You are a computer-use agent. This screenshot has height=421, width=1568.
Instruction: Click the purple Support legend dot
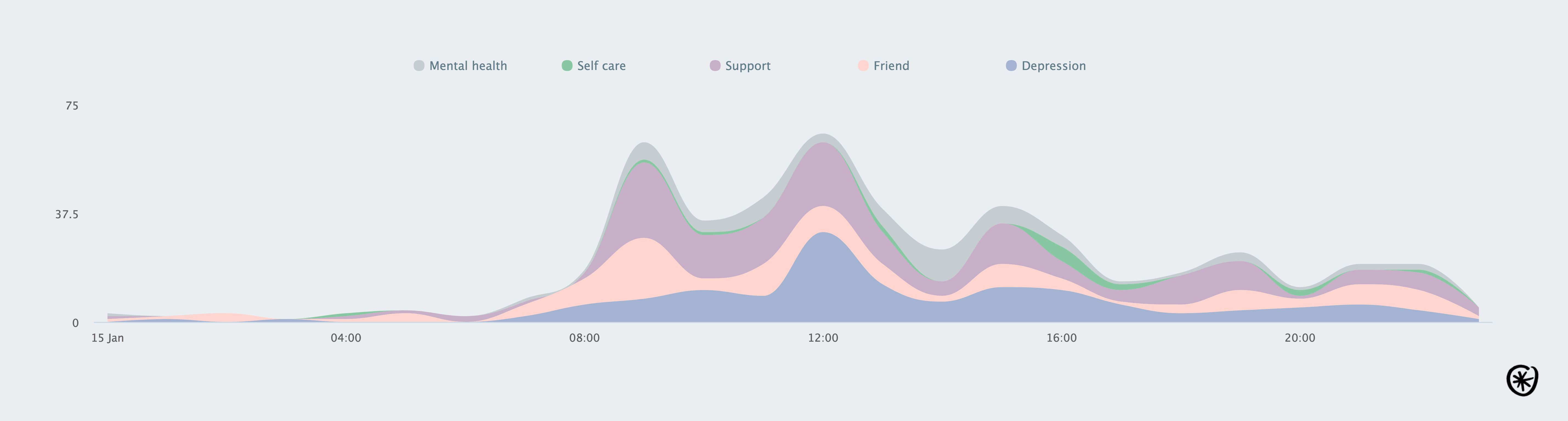pyautogui.click(x=715, y=66)
